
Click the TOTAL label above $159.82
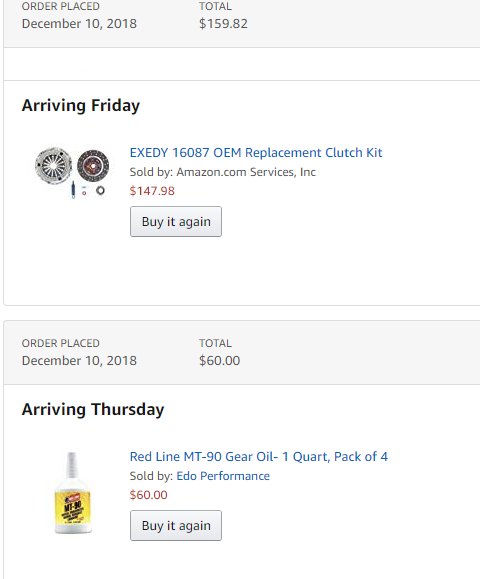[215, 6]
